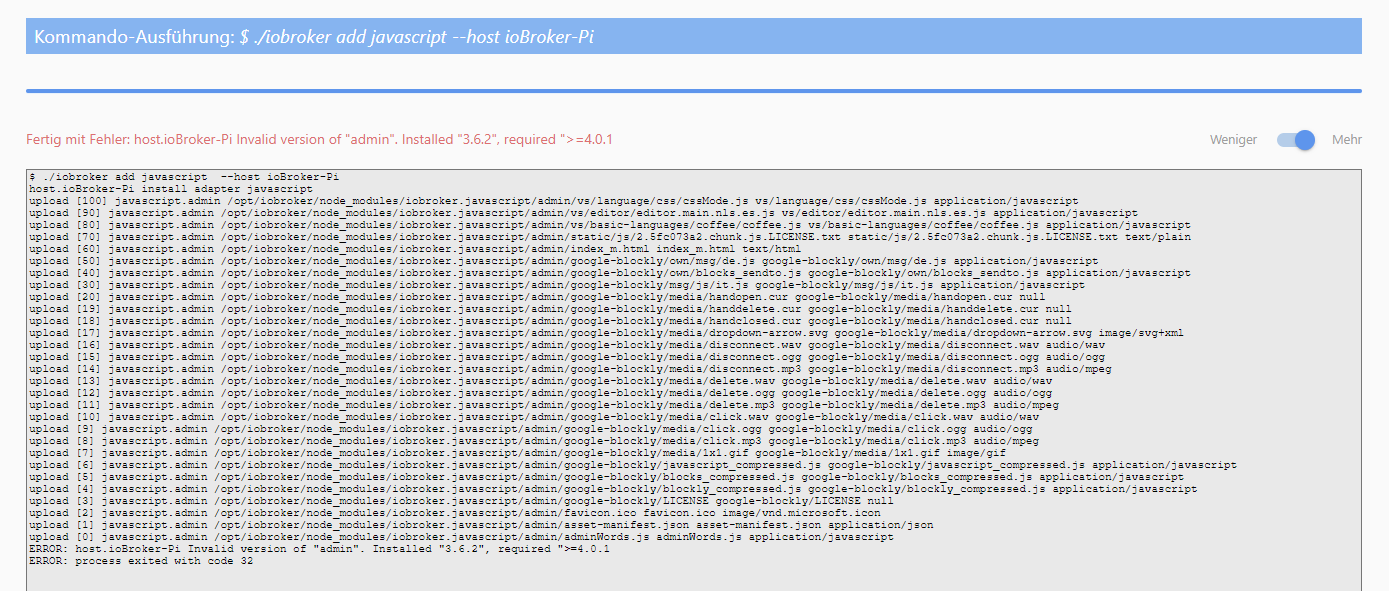Click the Kommando-Ausführung title bar
Screen dimensions: 1389x591
[694, 37]
